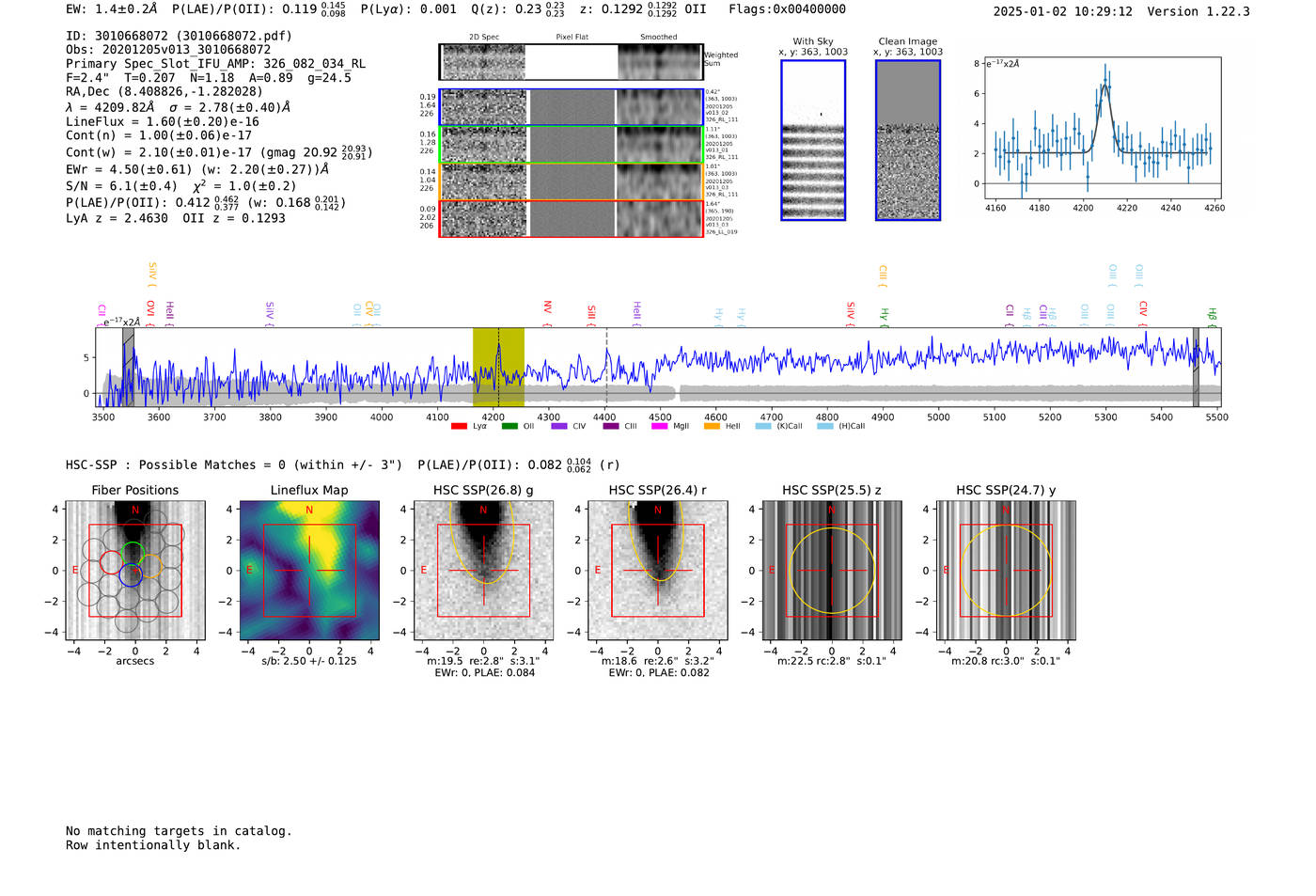Select the HSC SSP(26.4) r image
The height and width of the screenshot is (896, 1316).
658,571
